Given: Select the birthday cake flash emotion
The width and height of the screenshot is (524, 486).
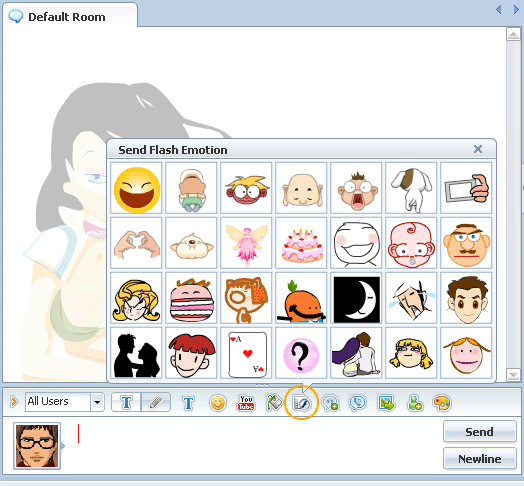Looking at the screenshot, I should click(301, 243).
